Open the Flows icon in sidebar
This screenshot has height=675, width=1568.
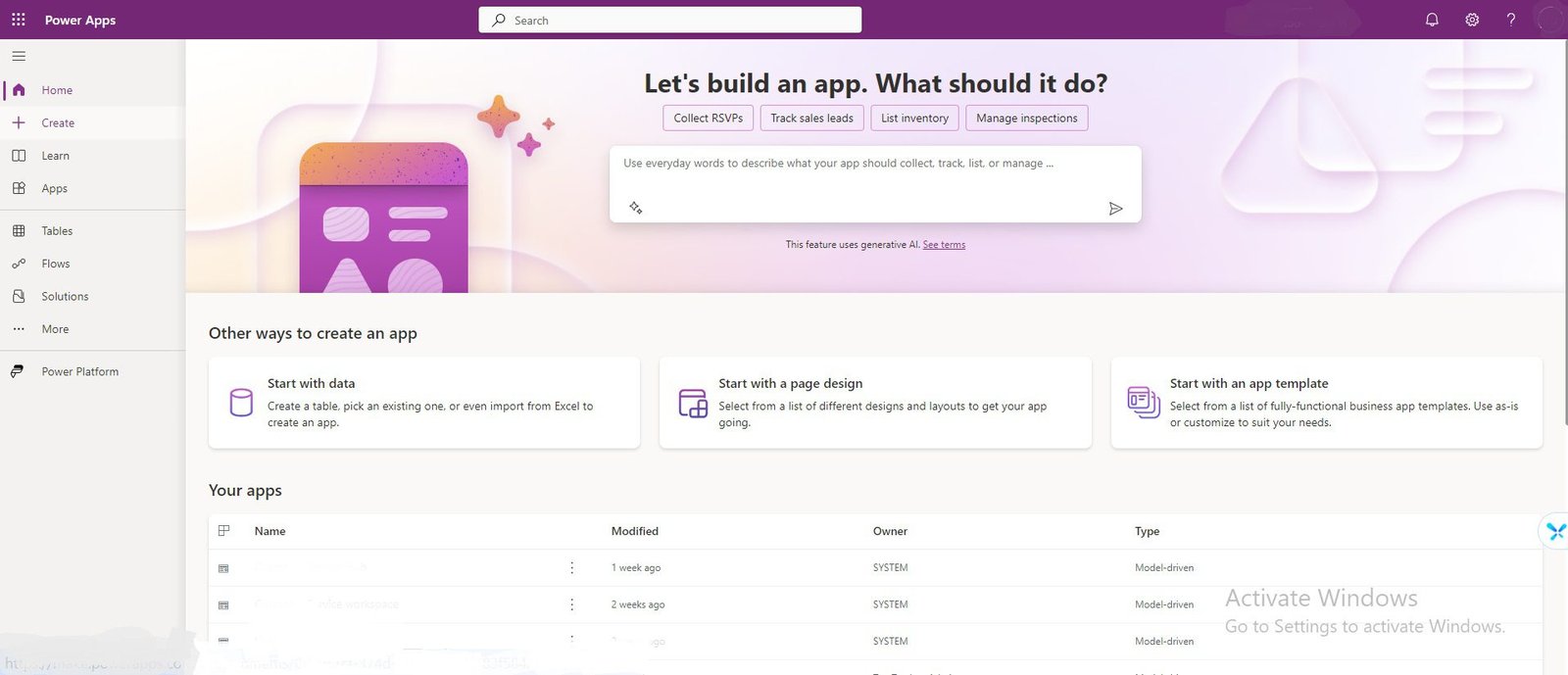tap(19, 264)
